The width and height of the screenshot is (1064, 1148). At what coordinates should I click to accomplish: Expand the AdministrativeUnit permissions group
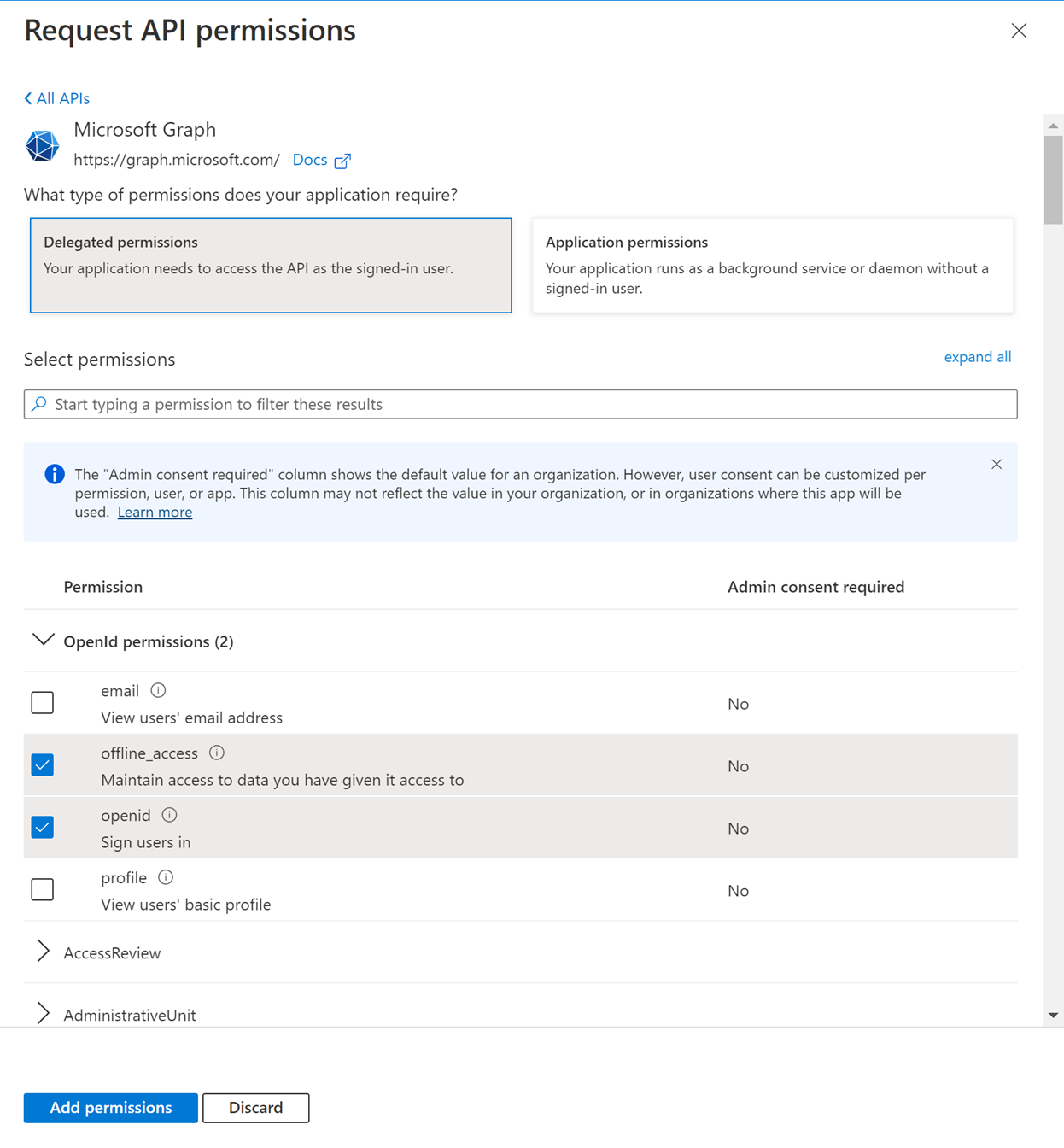pos(43,1013)
